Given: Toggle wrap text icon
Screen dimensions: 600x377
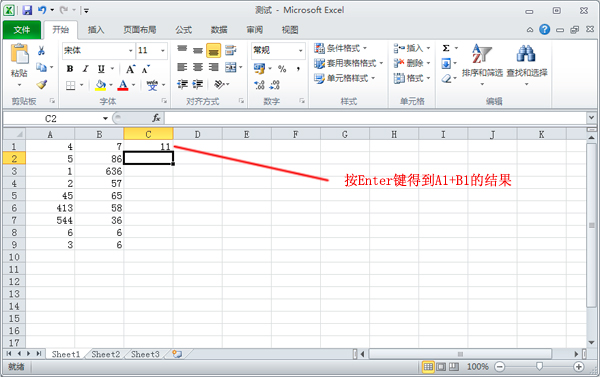Looking at the screenshot, I should pos(230,50).
